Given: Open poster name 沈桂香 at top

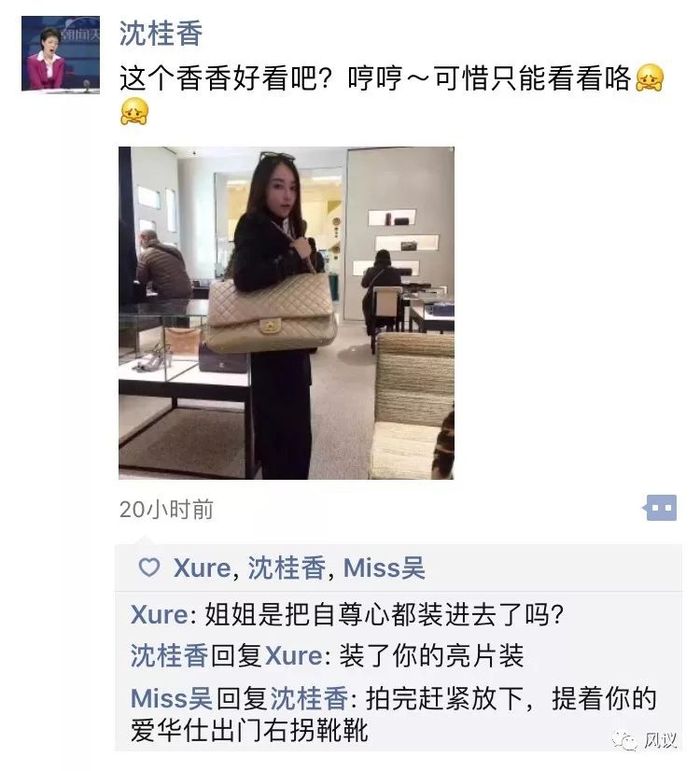Looking at the screenshot, I should 161,33.
